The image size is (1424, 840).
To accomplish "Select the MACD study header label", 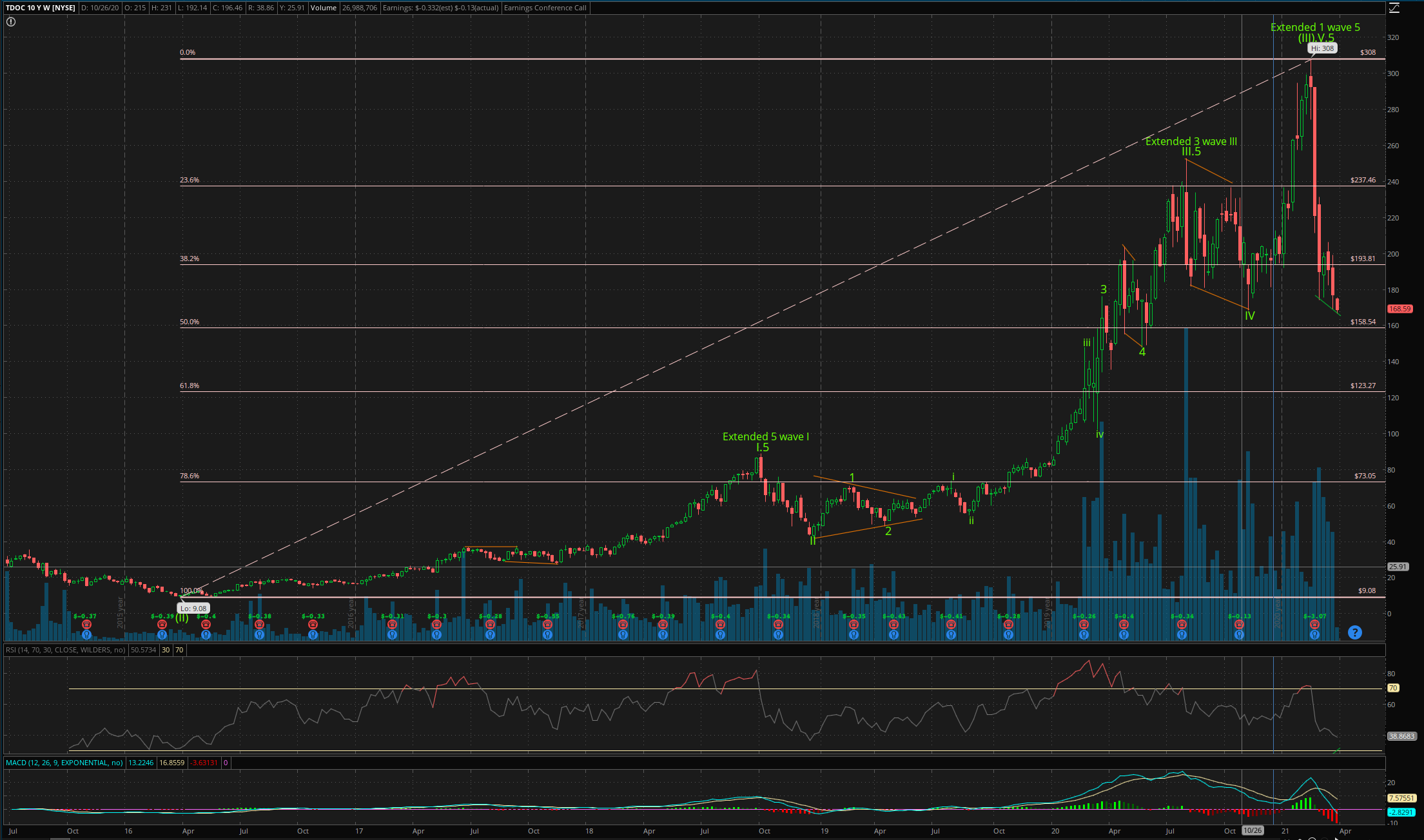I will click(x=64, y=763).
